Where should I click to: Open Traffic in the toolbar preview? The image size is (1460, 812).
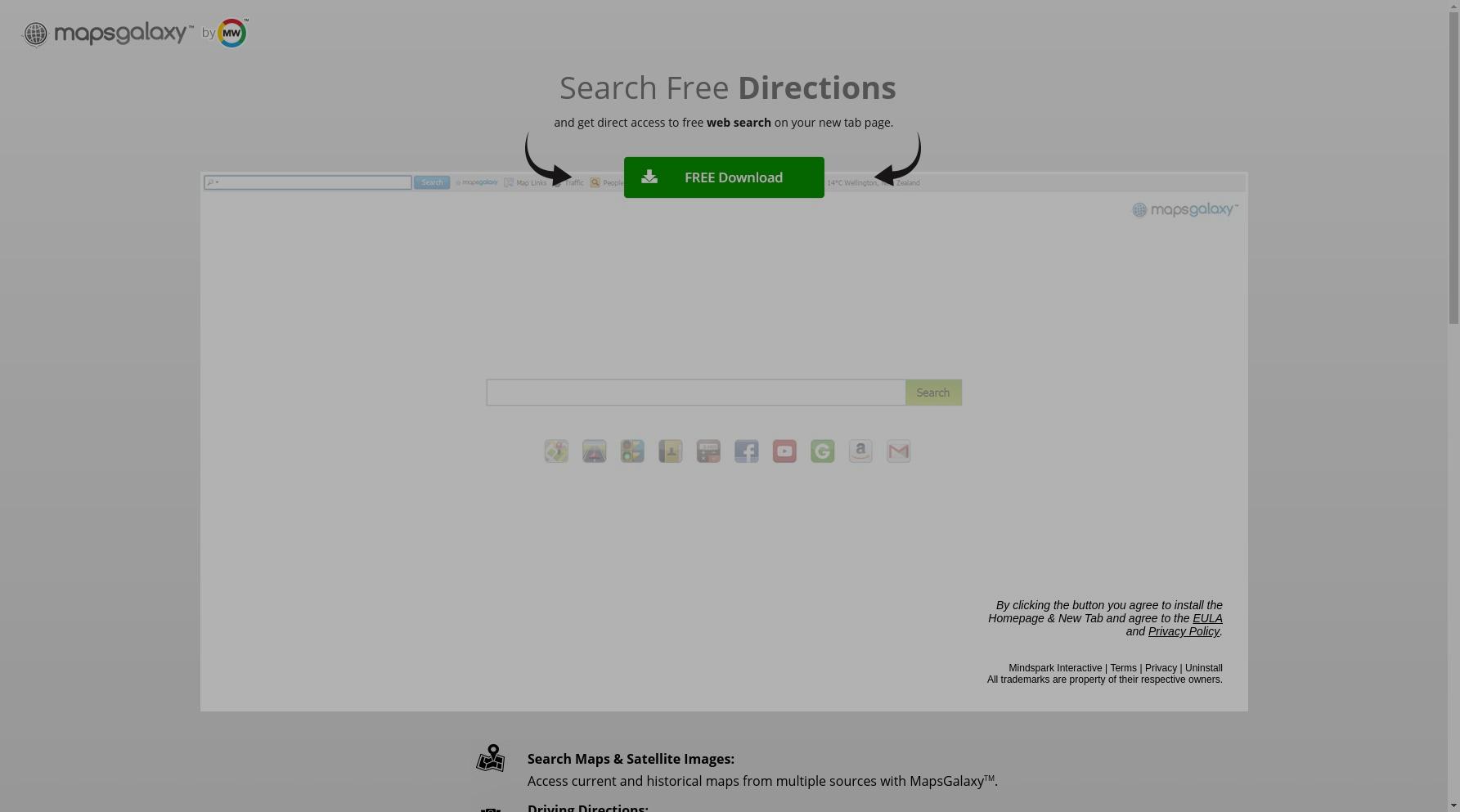569,182
